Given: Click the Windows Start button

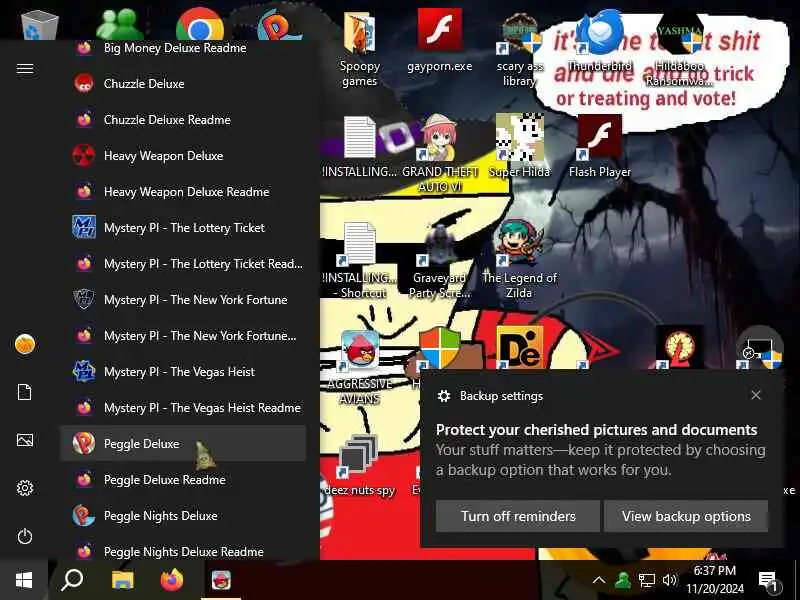Looking at the screenshot, I should [x=24, y=580].
